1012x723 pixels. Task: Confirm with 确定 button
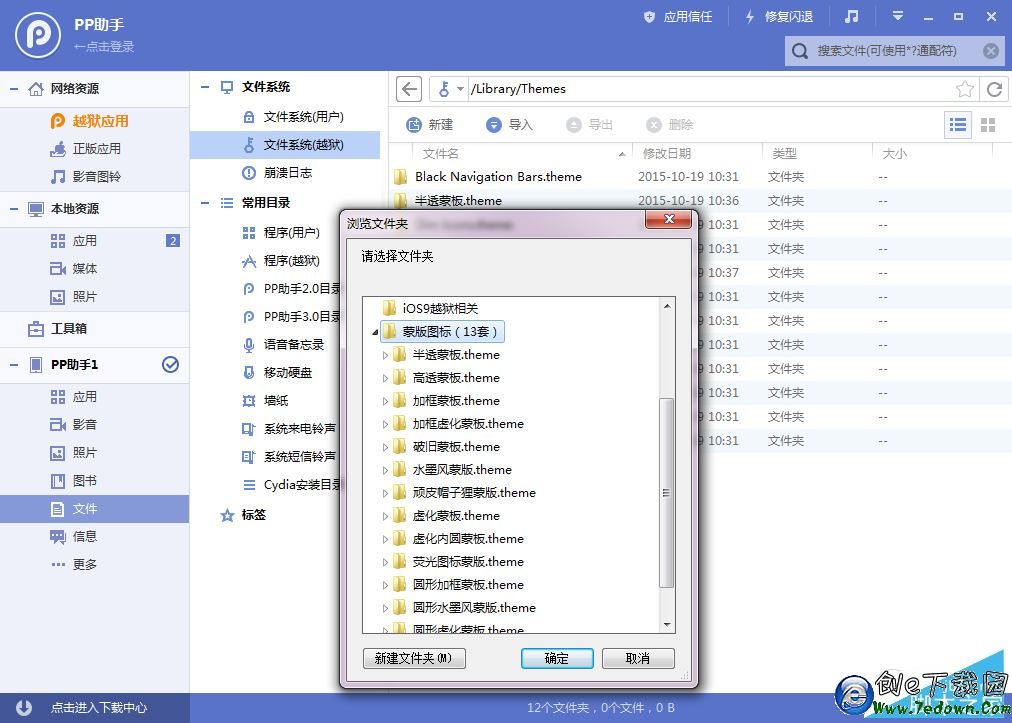click(x=556, y=658)
